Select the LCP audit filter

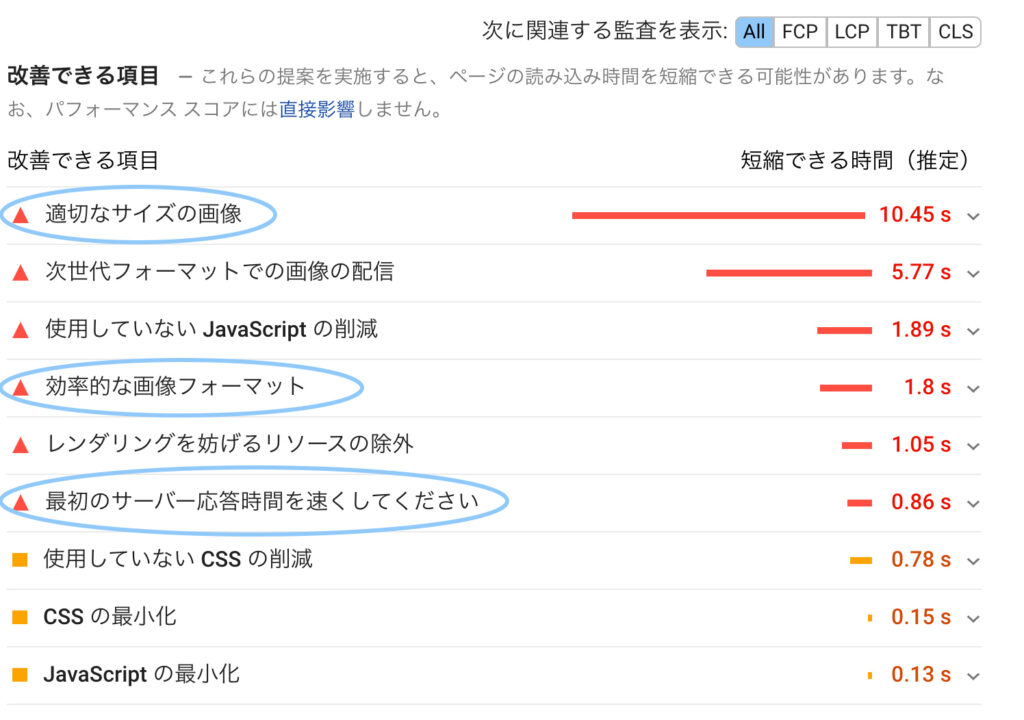point(852,32)
